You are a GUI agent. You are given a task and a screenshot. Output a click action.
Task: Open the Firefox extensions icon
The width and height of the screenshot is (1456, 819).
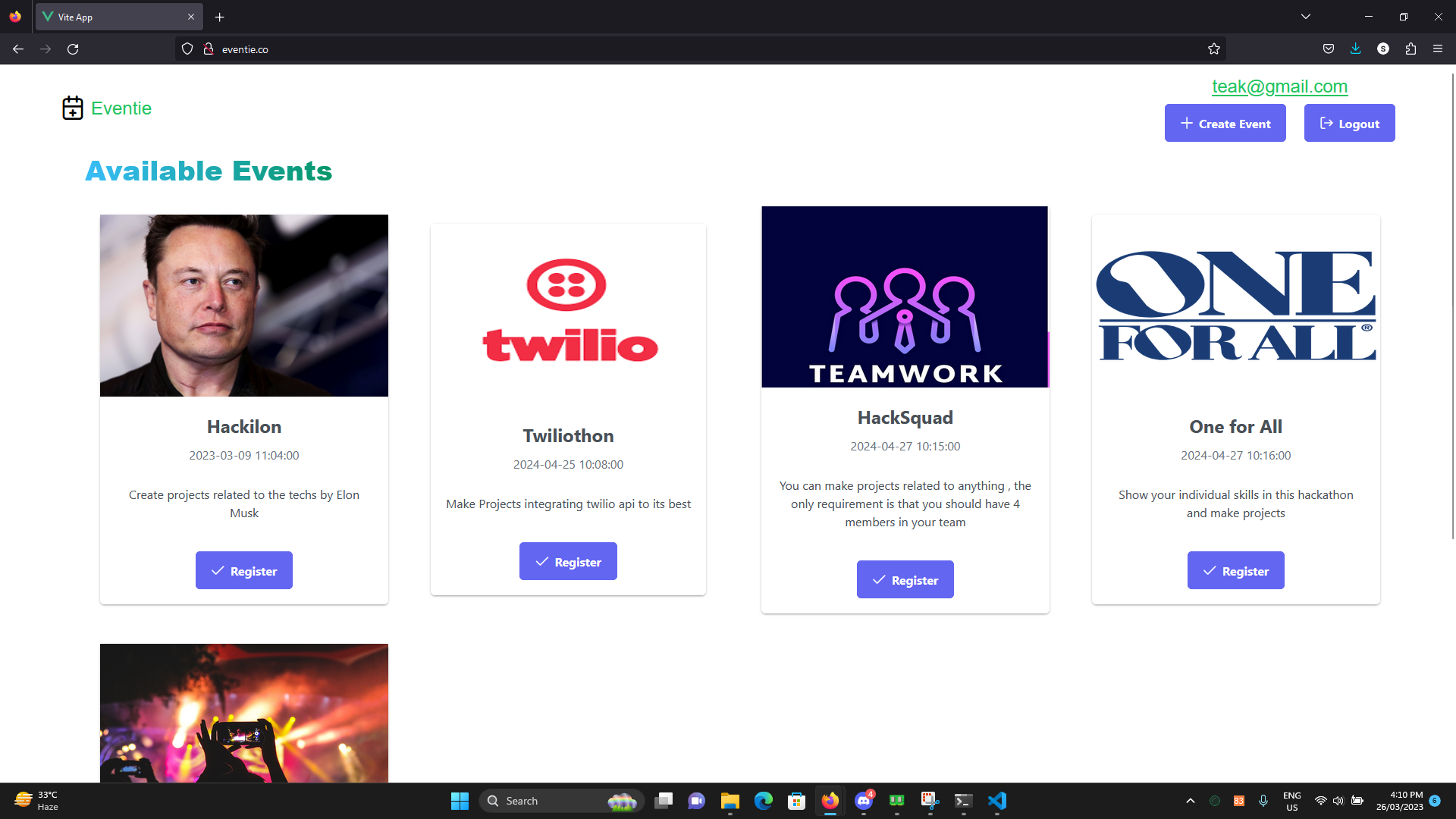1410,49
